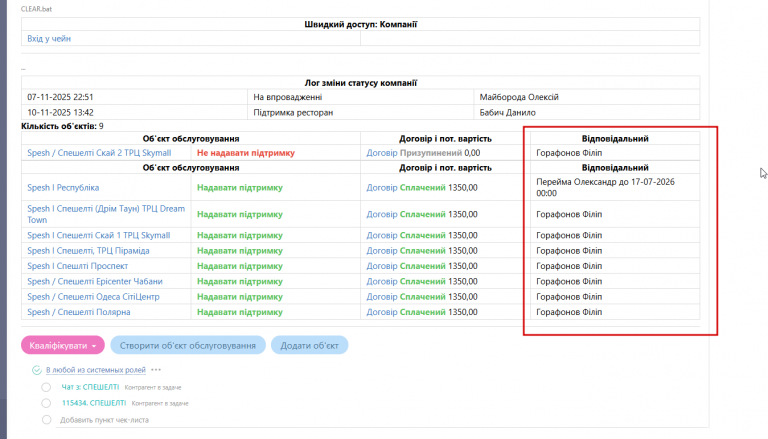This screenshot has width=768, height=439.
Task: Select 'CLEAR.bat' file name text
Action: 36,9
